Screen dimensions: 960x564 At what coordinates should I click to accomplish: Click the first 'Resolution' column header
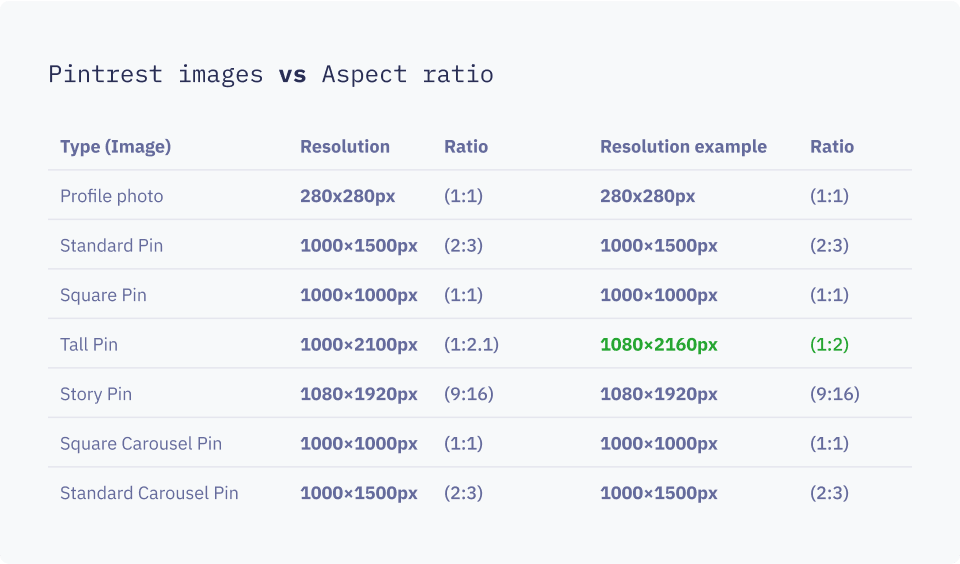pos(345,147)
